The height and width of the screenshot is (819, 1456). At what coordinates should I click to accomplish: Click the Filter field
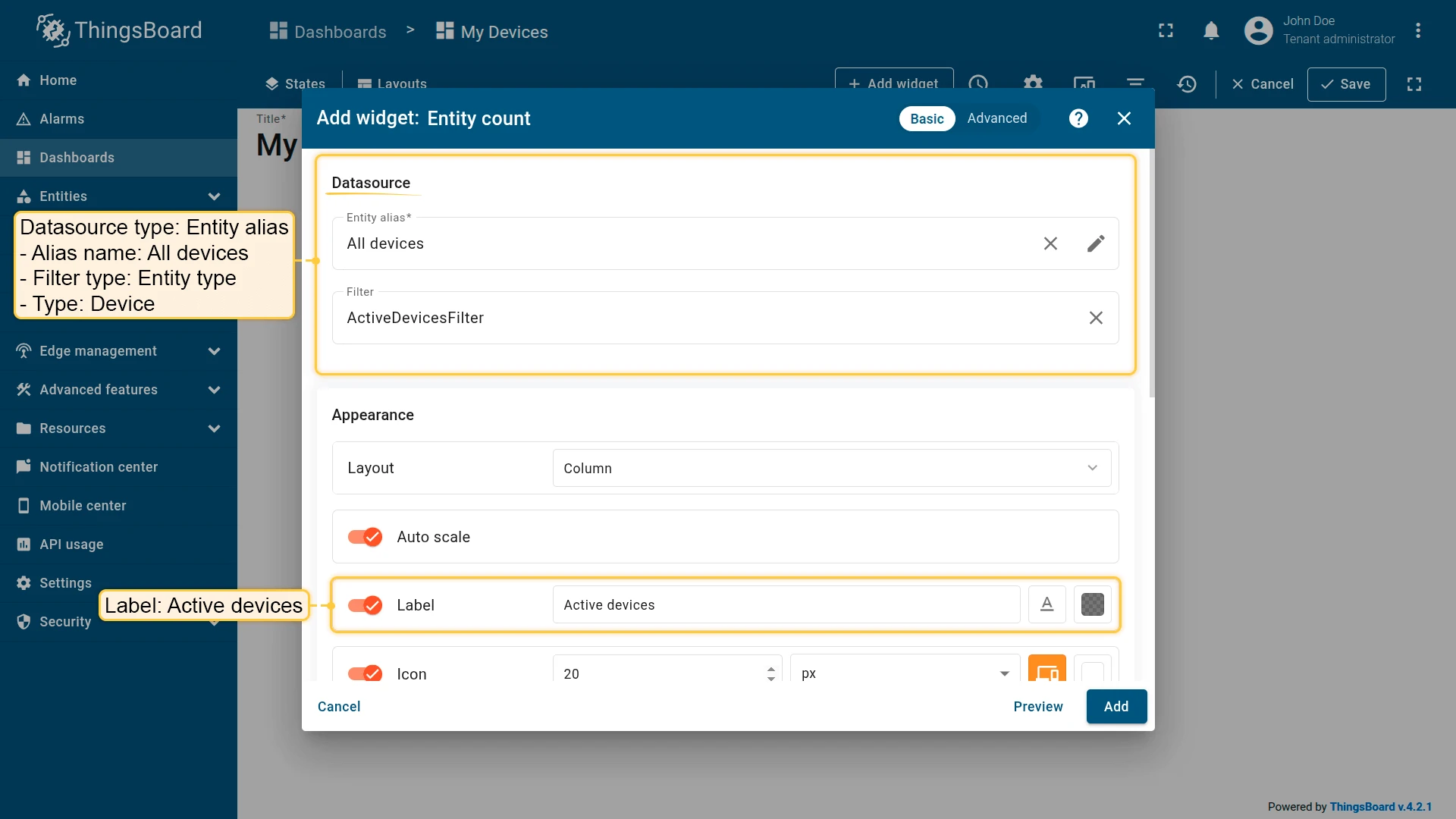tap(726, 318)
